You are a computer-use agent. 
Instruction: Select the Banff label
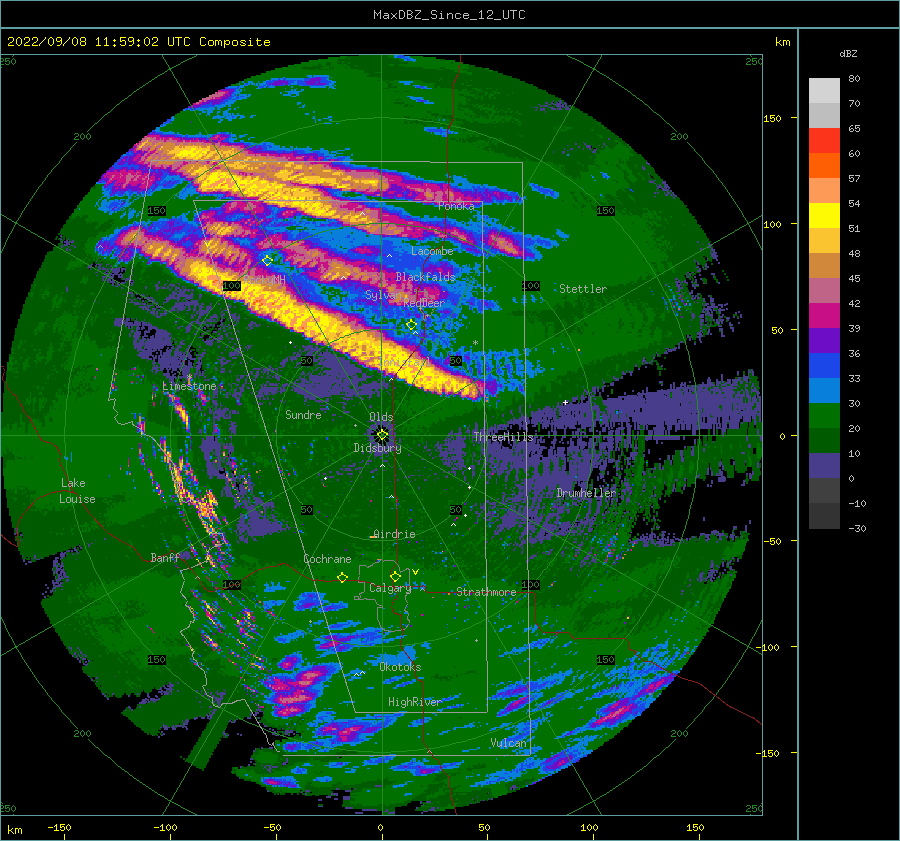pyautogui.click(x=165, y=558)
